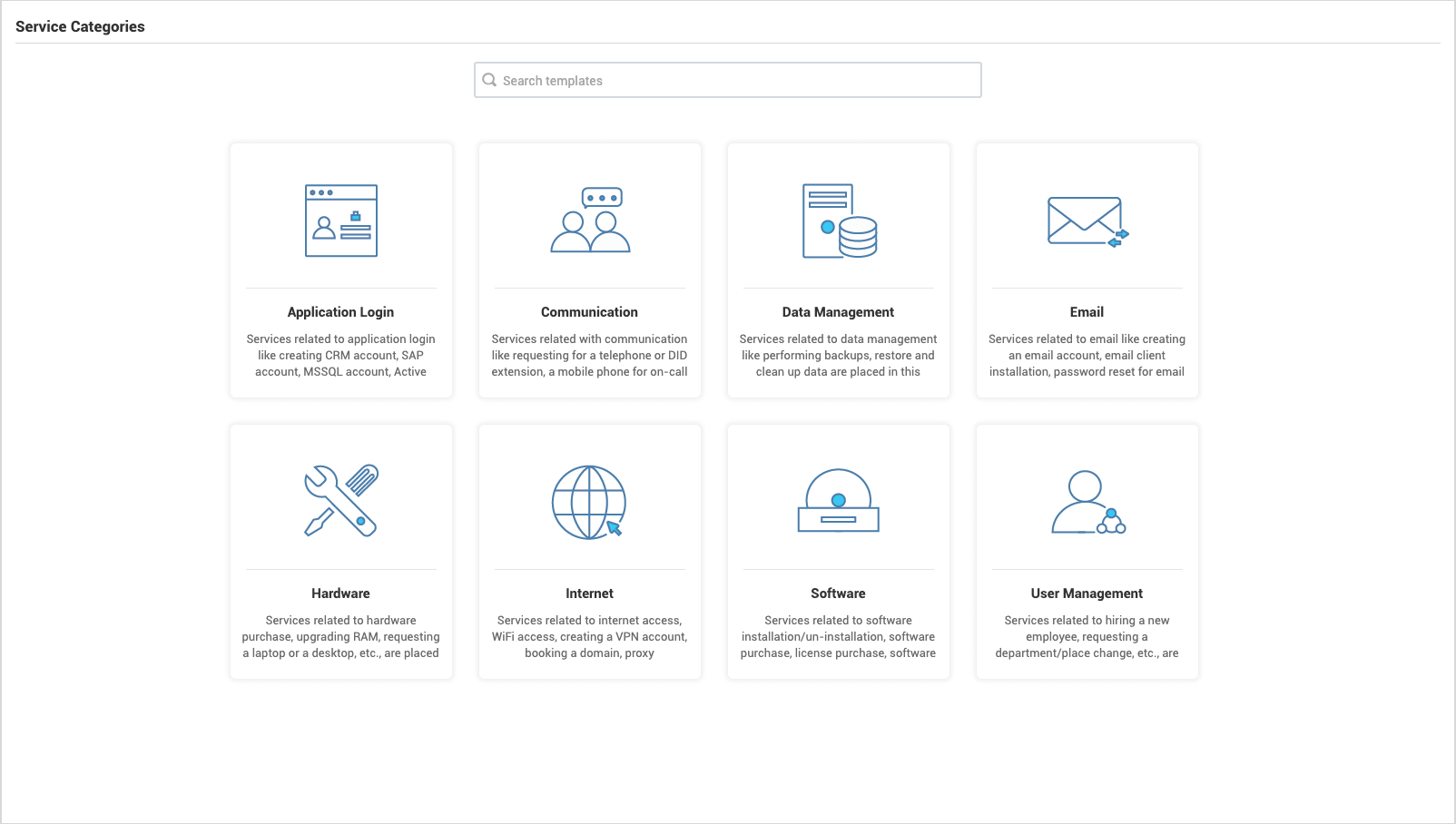
Task: Open the Email service category
Action: point(1087,270)
